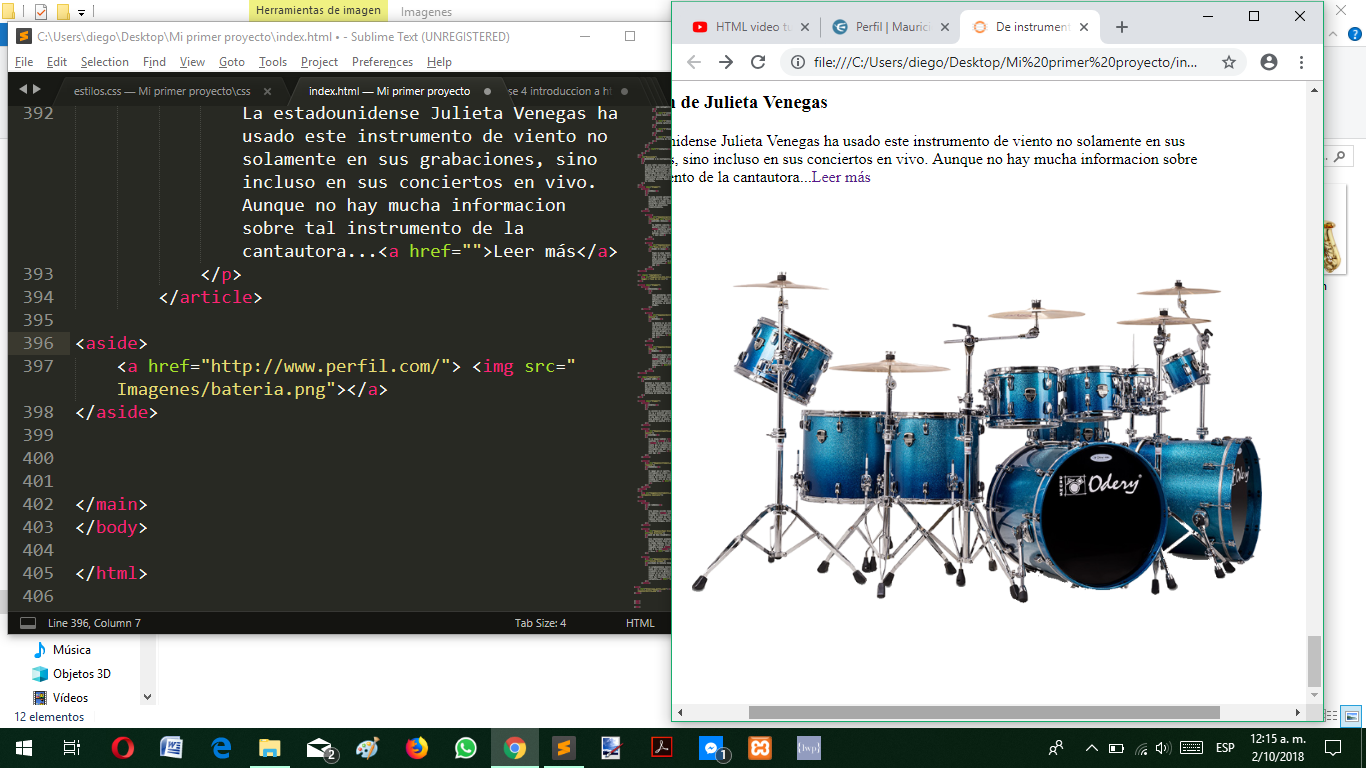Launch Opera from the taskbar
The height and width of the screenshot is (768, 1366).
[123, 748]
